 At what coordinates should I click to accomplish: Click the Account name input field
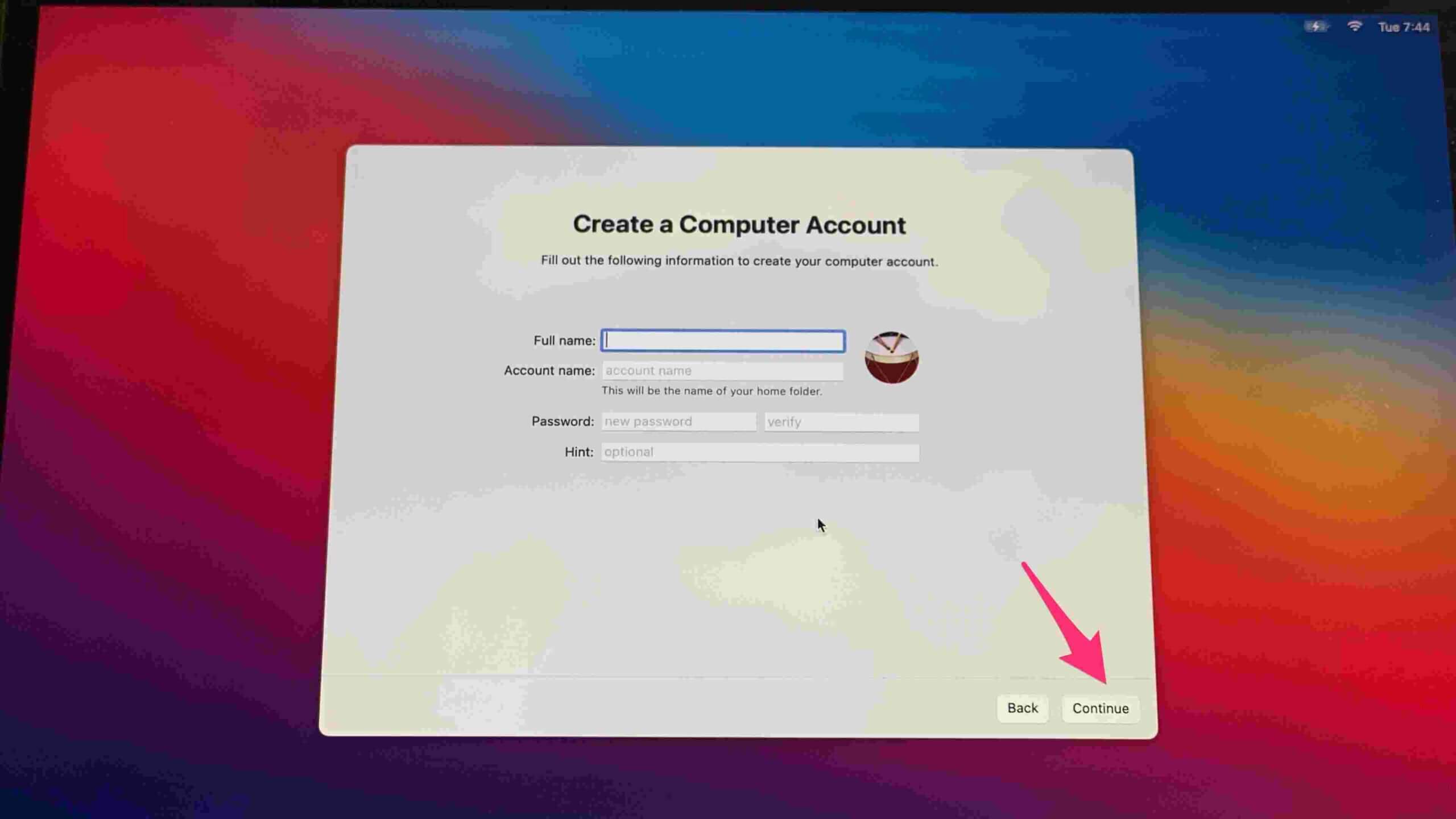click(723, 370)
